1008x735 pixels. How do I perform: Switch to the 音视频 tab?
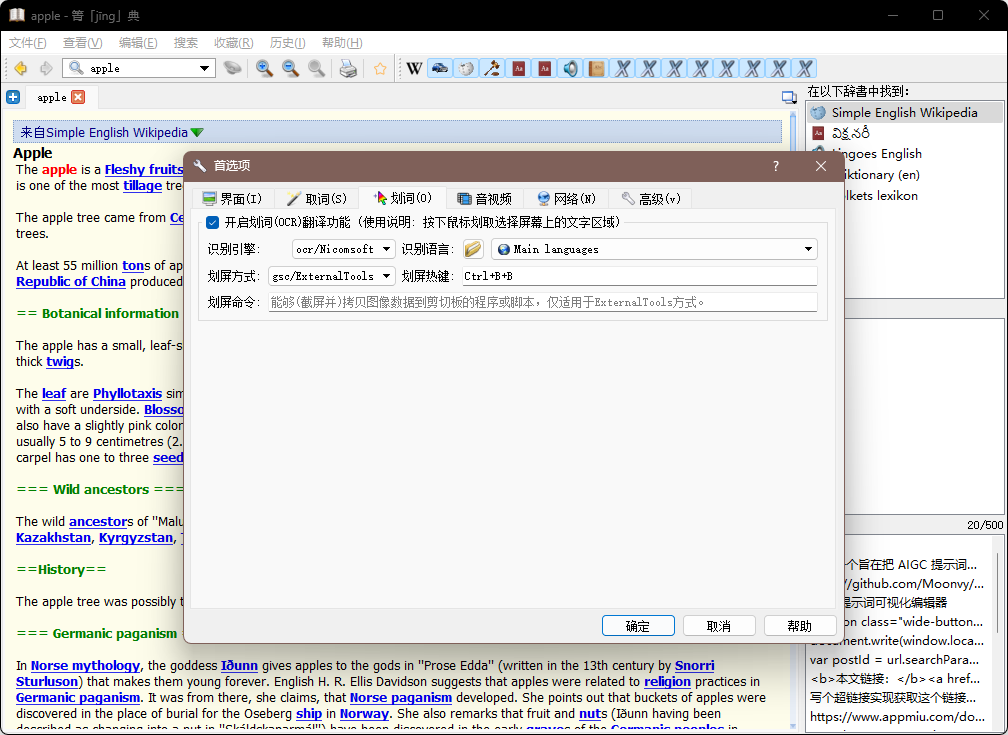click(484, 199)
